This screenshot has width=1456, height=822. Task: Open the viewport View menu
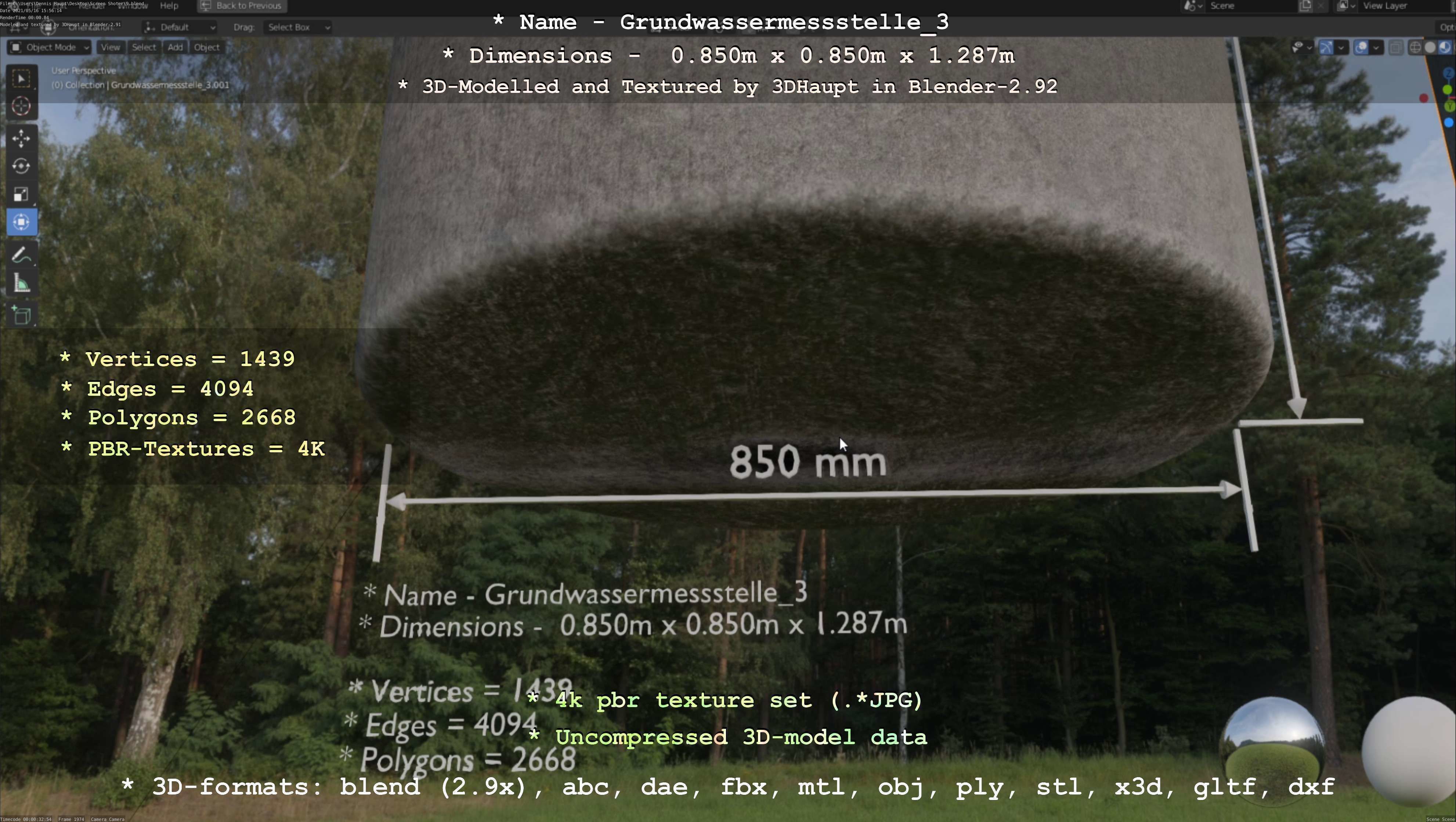tap(110, 47)
